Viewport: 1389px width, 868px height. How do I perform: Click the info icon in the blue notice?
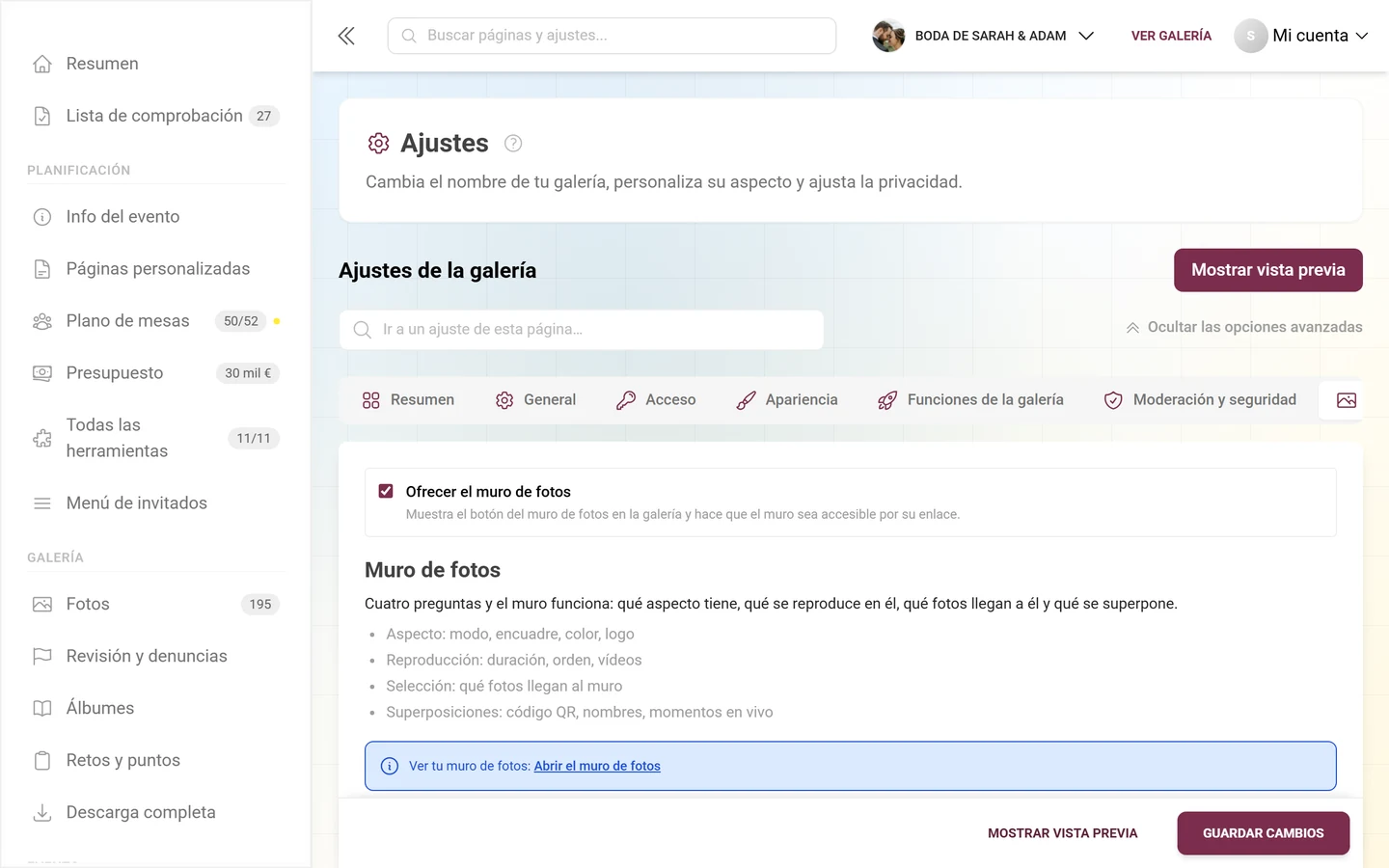(390, 766)
